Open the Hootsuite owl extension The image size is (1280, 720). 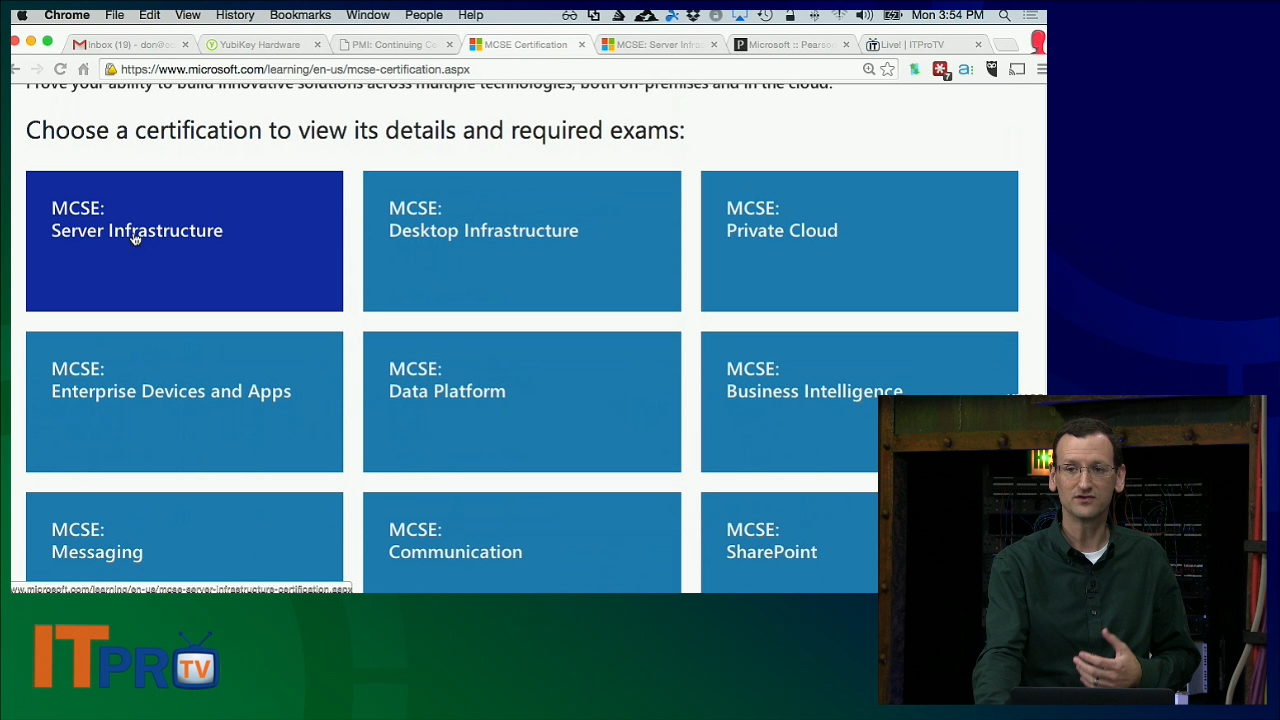click(991, 69)
